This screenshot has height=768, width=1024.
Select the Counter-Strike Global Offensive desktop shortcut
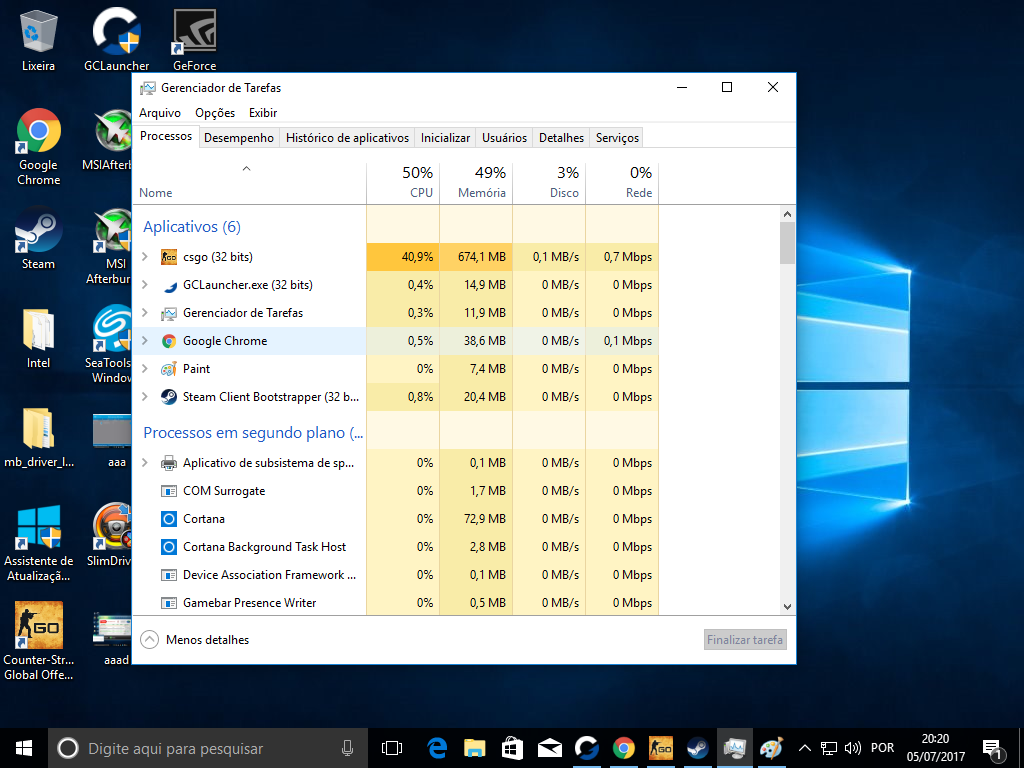(39, 641)
